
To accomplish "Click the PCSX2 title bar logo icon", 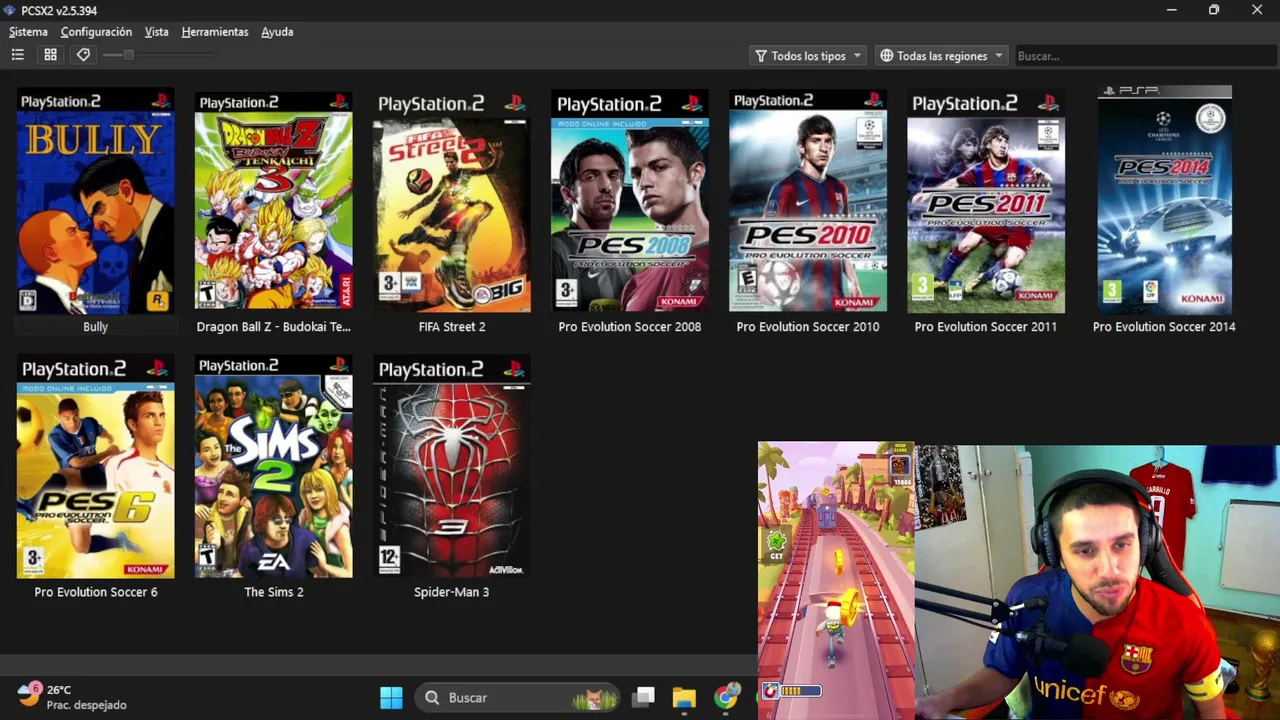I will (10, 10).
